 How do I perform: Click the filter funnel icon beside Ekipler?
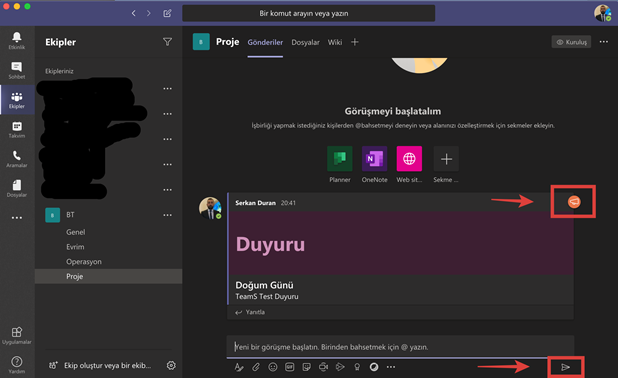168,42
